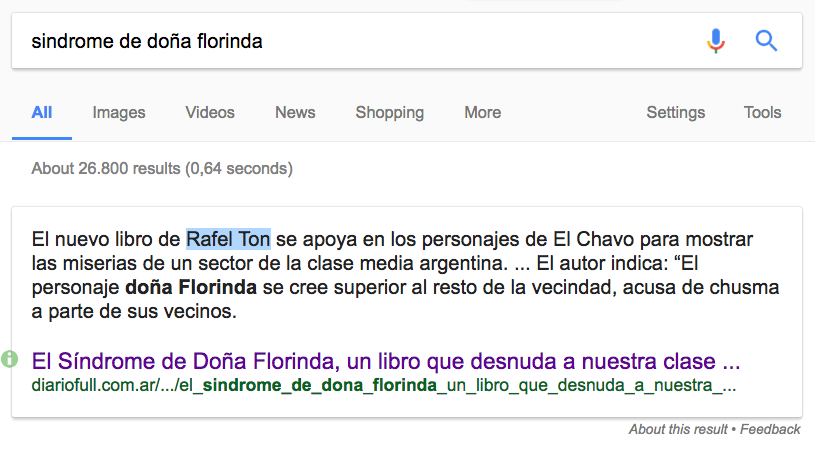Open the Videos tab
The height and width of the screenshot is (462, 815).
coord(210,112)
